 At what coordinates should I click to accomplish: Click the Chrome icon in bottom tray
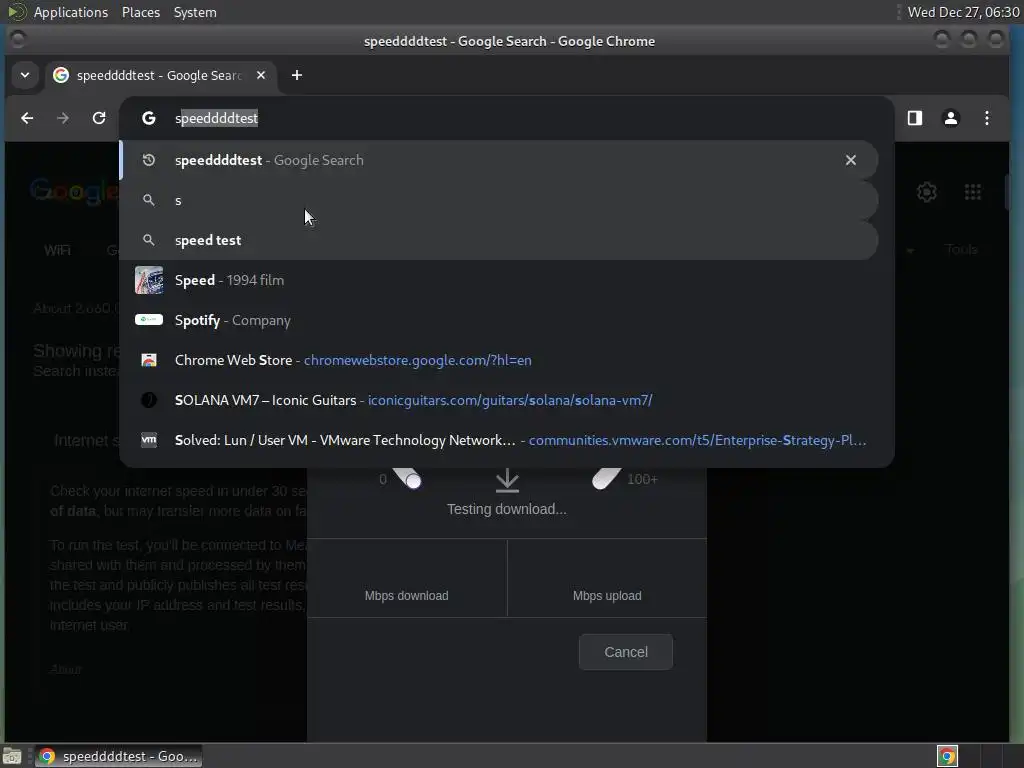[x=947, y=756]
